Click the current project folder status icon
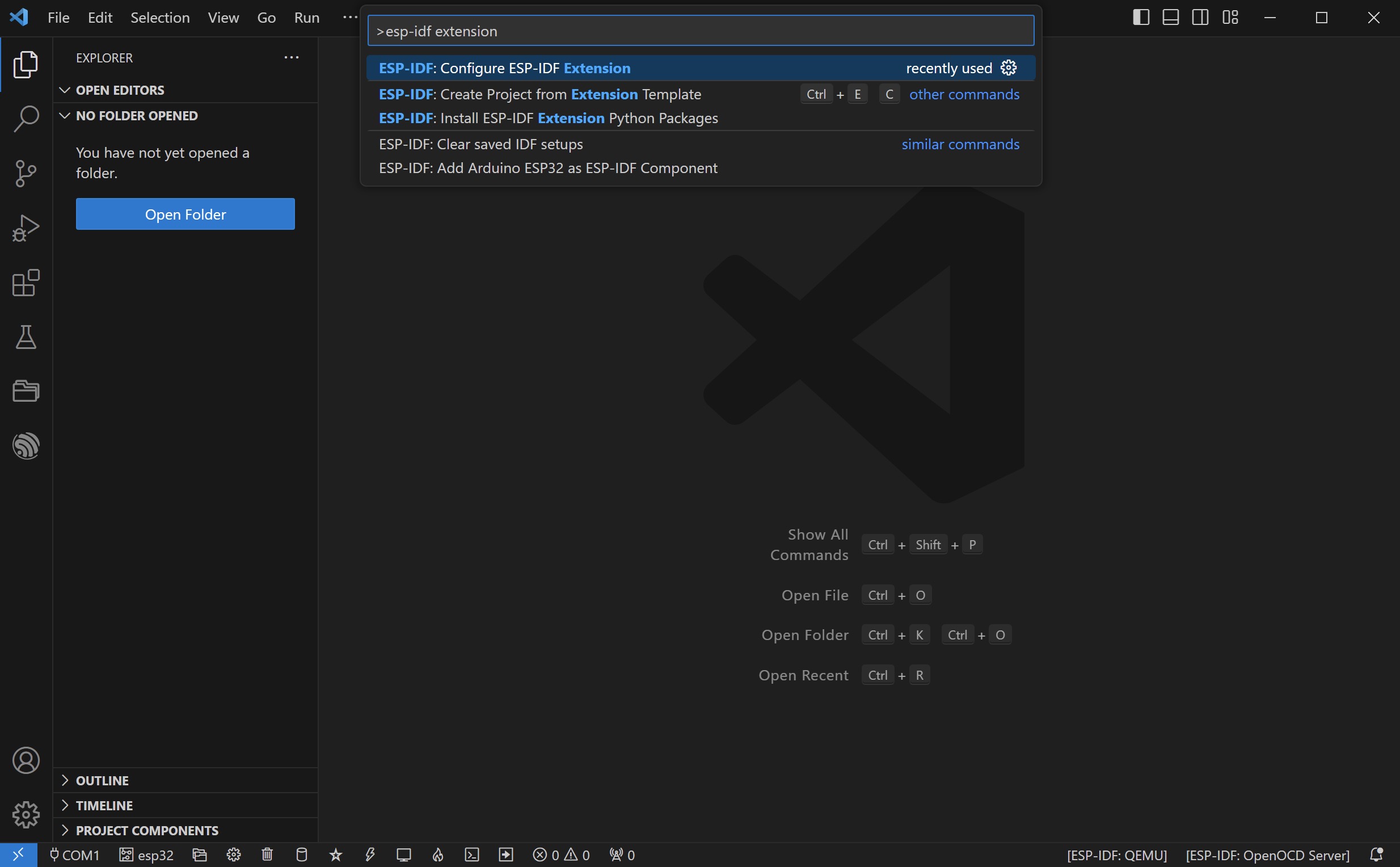 click(200, 855)
